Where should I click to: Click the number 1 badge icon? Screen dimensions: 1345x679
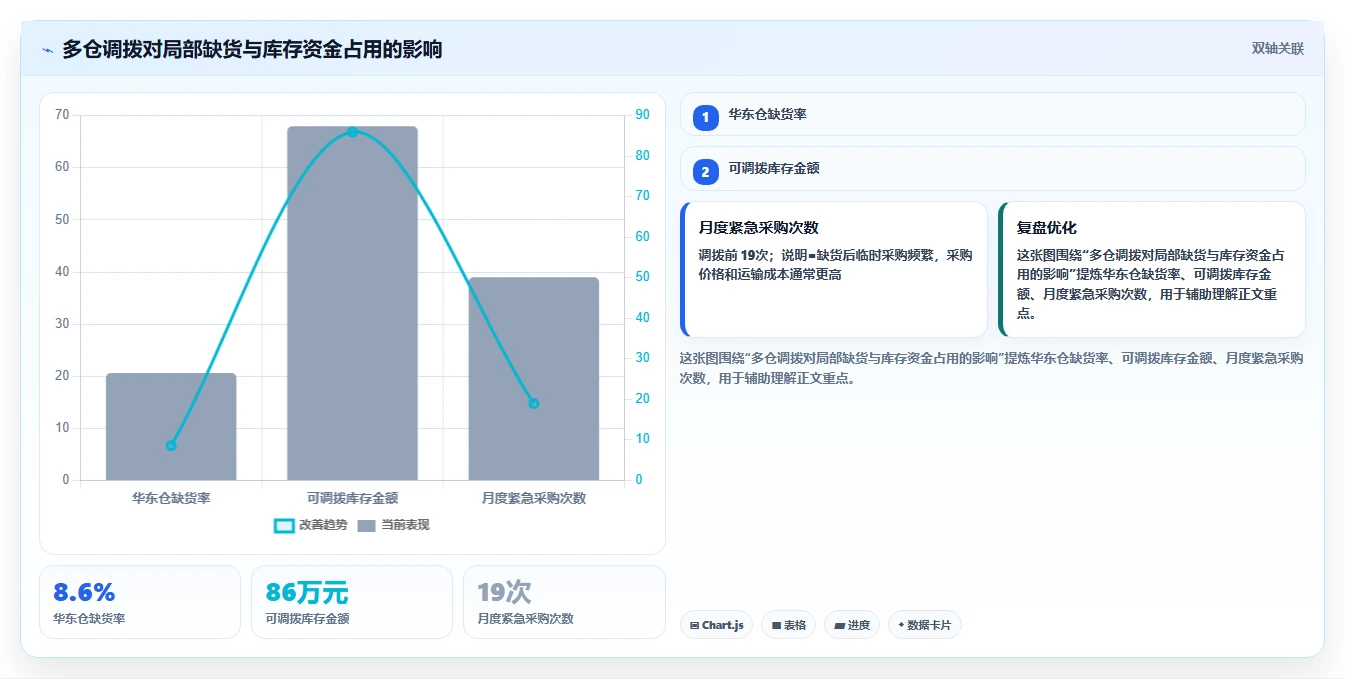[x=705, y=117]
